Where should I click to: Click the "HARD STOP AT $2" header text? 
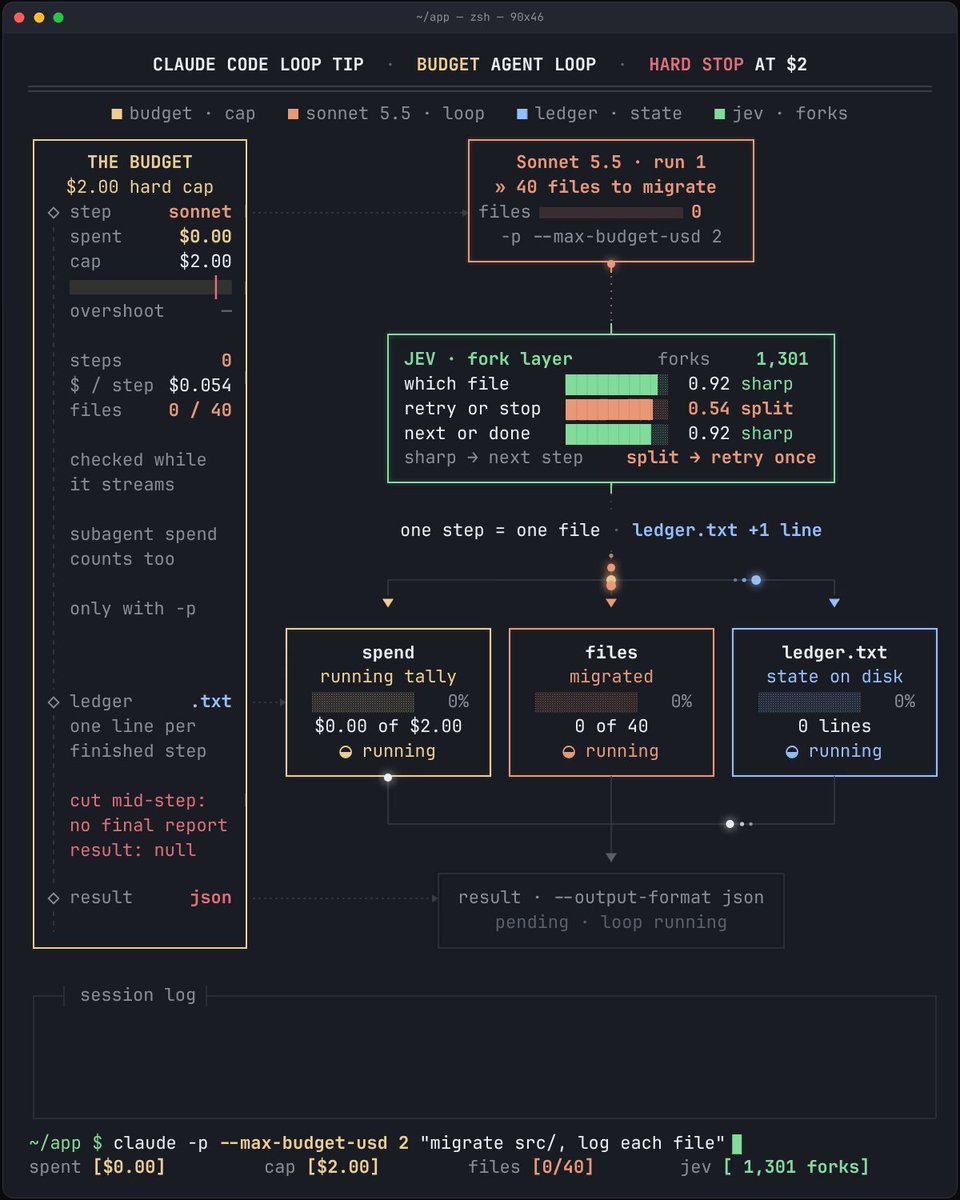pos(728,65)
